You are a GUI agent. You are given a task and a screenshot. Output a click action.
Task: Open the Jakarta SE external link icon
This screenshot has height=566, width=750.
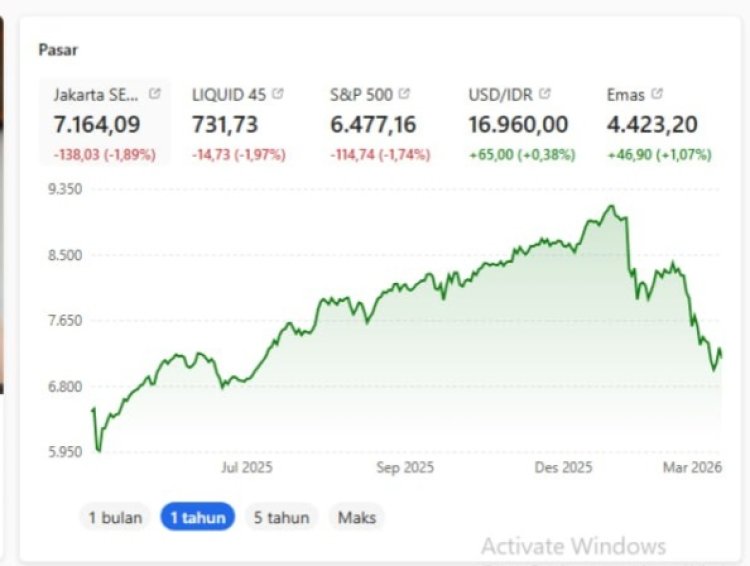click(155, 94)
